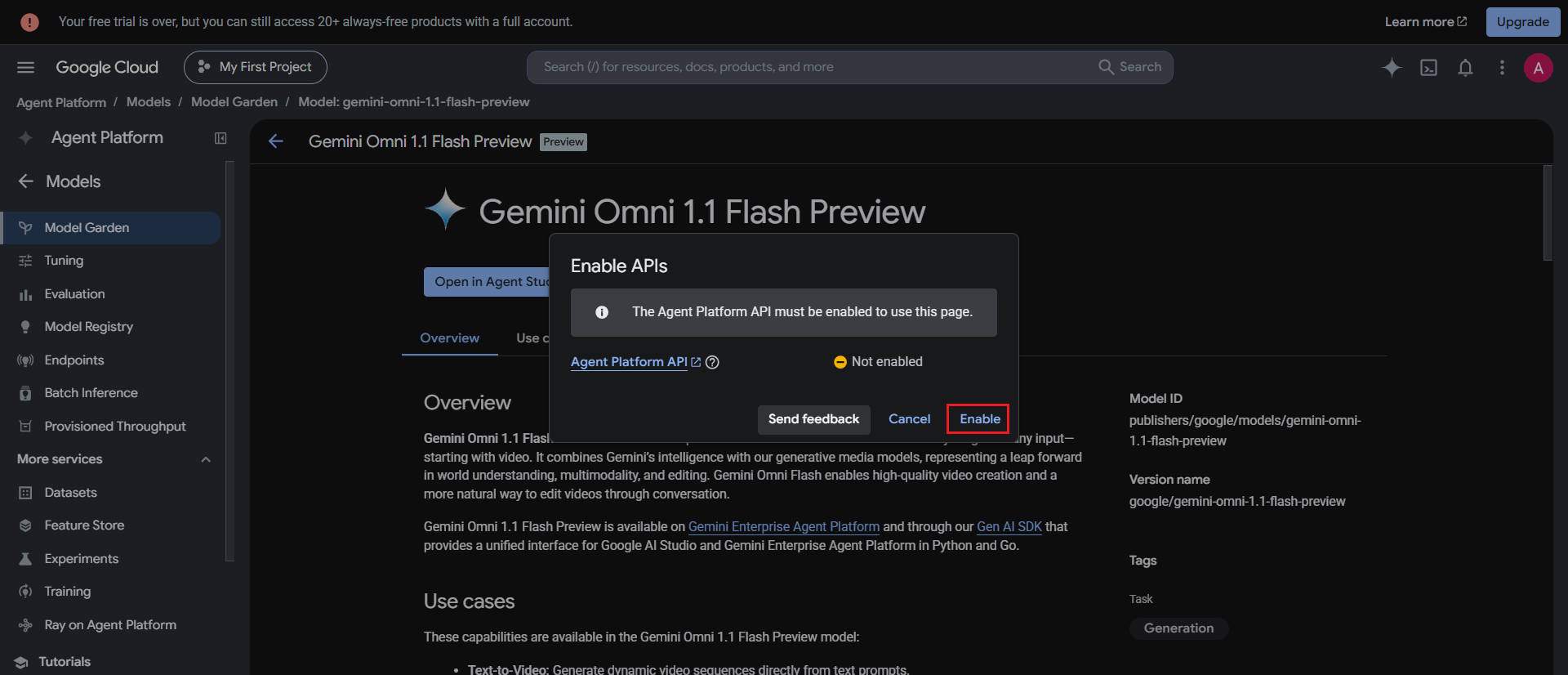Open the My First Project selector

pyautogui.click(x=256, y=67)
